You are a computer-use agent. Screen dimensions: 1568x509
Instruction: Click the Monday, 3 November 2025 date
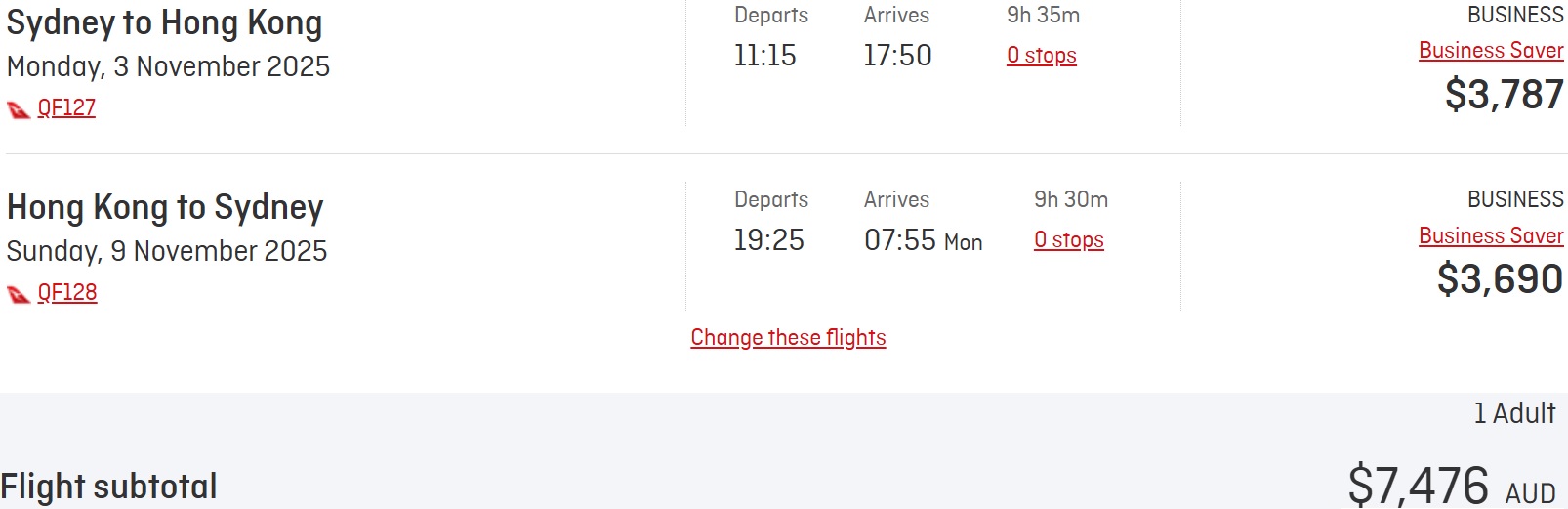(168, 66)
